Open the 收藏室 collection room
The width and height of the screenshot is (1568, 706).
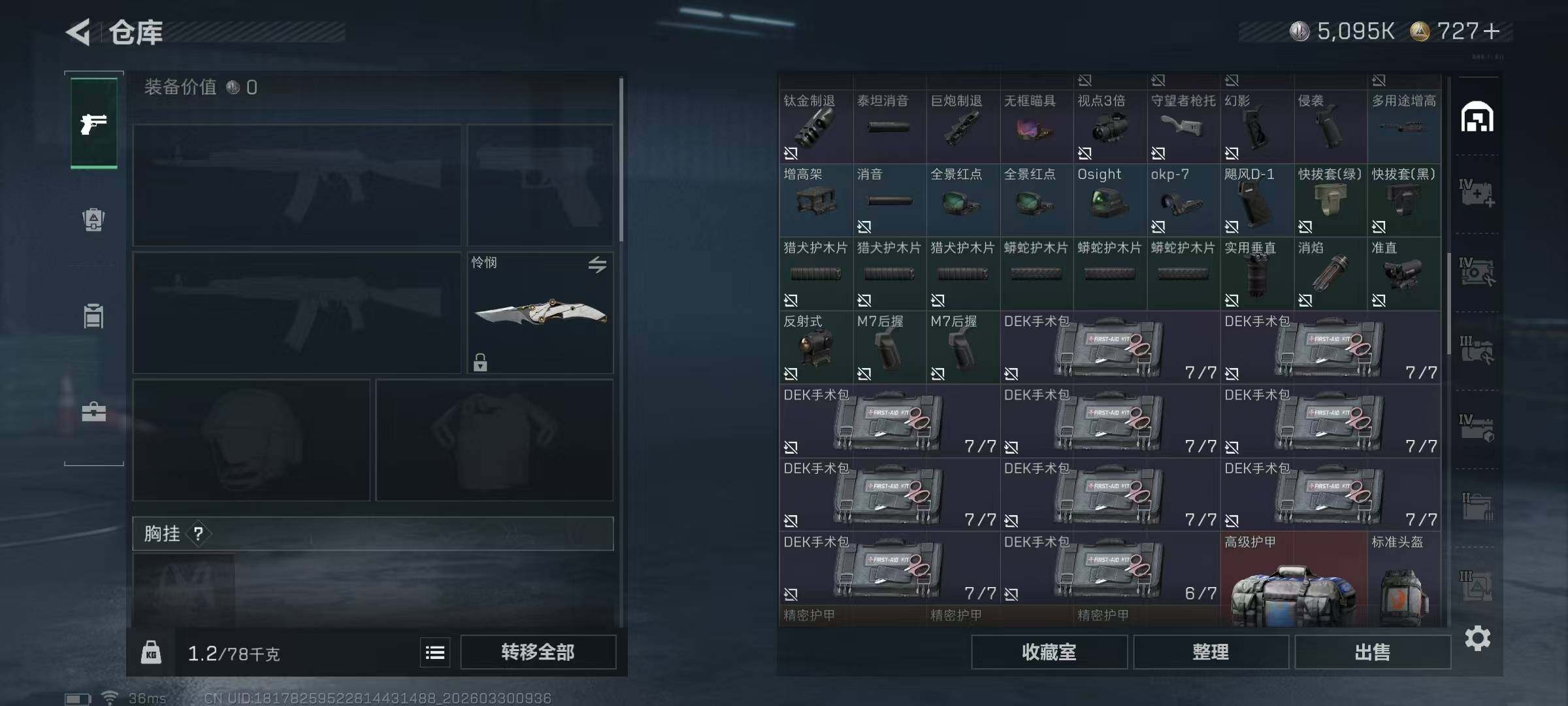[x=1049, y=652]
